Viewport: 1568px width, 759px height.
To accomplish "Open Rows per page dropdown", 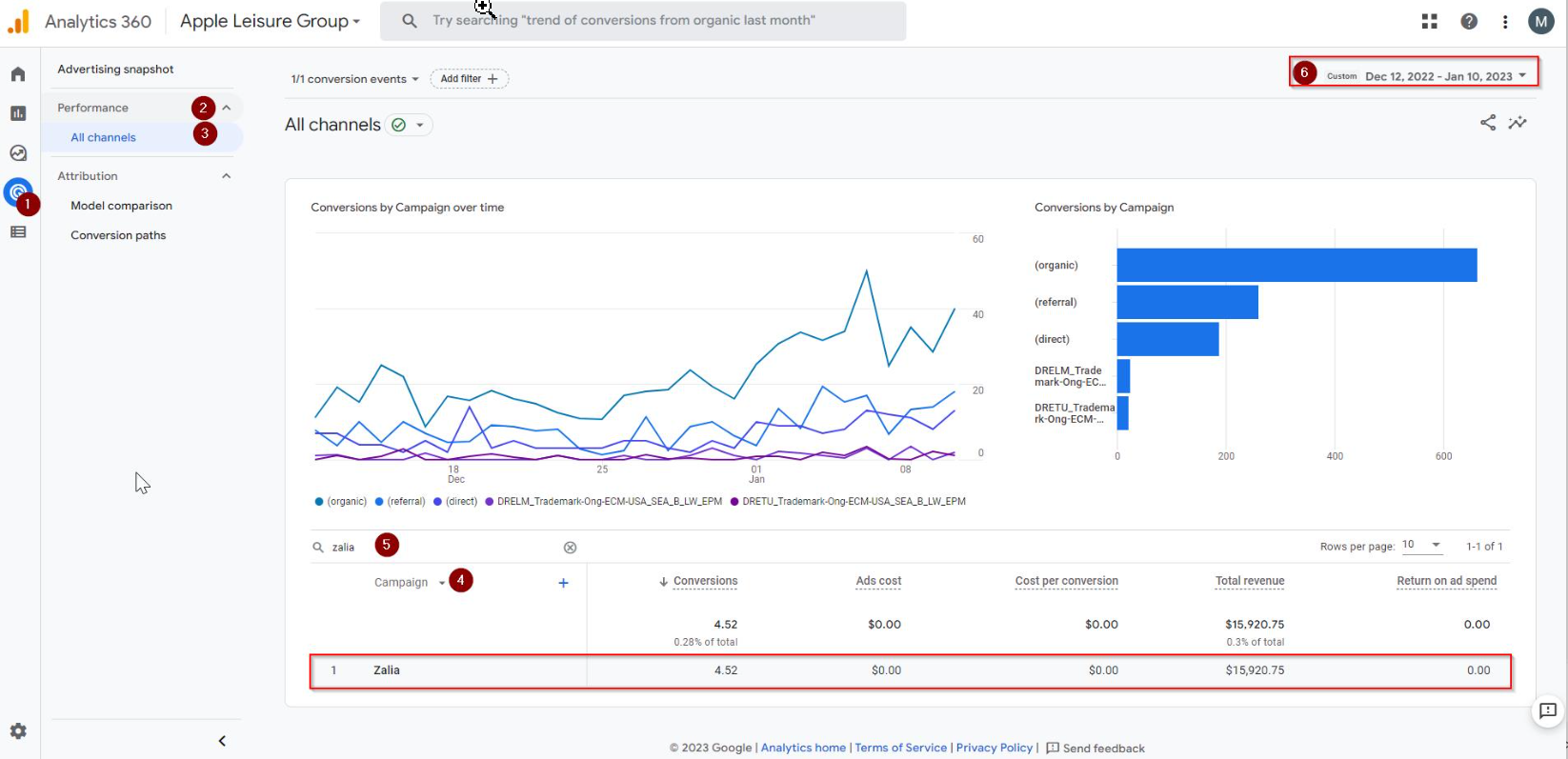I will coord(1422,546).
